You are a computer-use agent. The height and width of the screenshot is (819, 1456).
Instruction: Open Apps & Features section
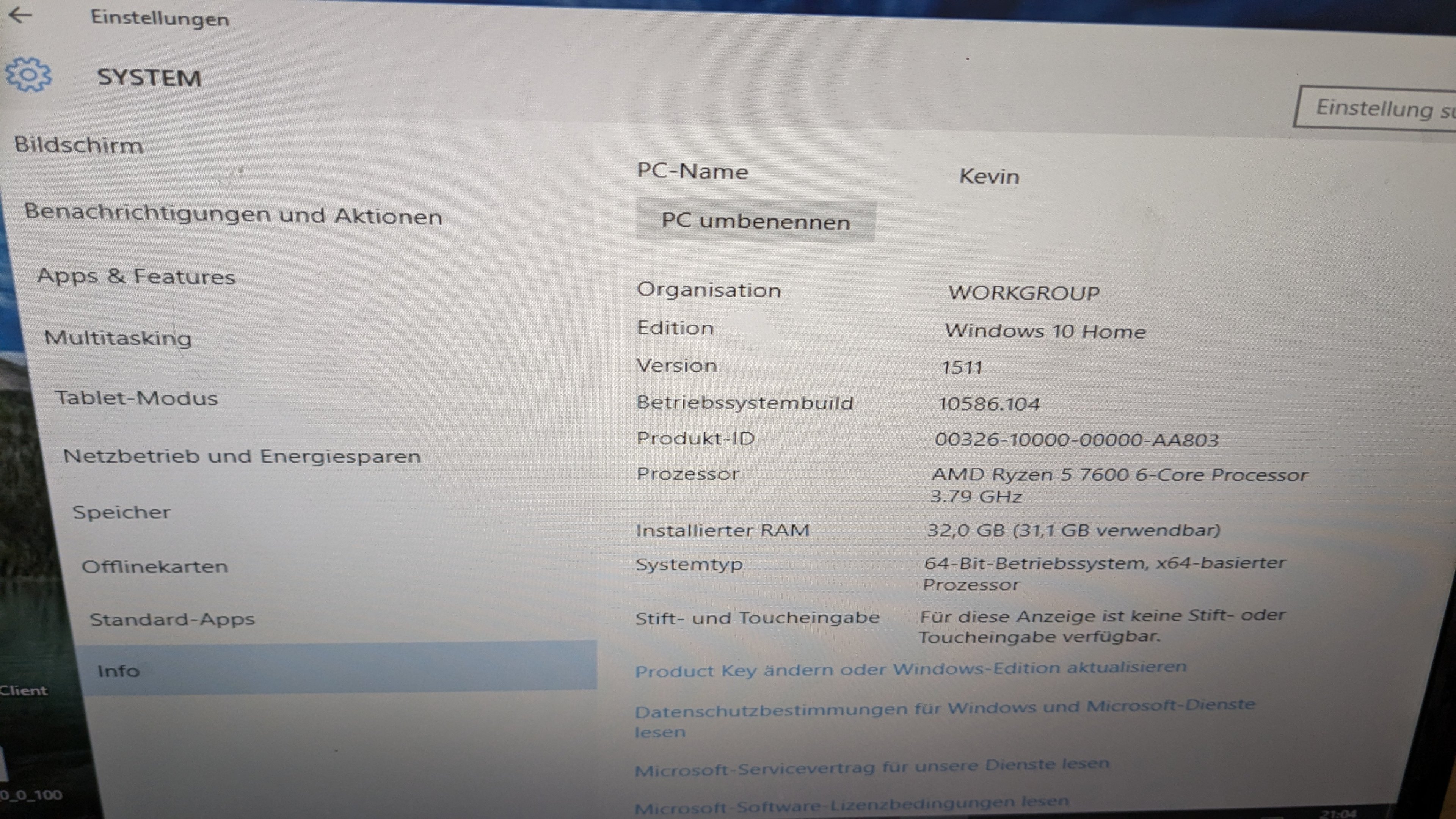tap(136, 276)
